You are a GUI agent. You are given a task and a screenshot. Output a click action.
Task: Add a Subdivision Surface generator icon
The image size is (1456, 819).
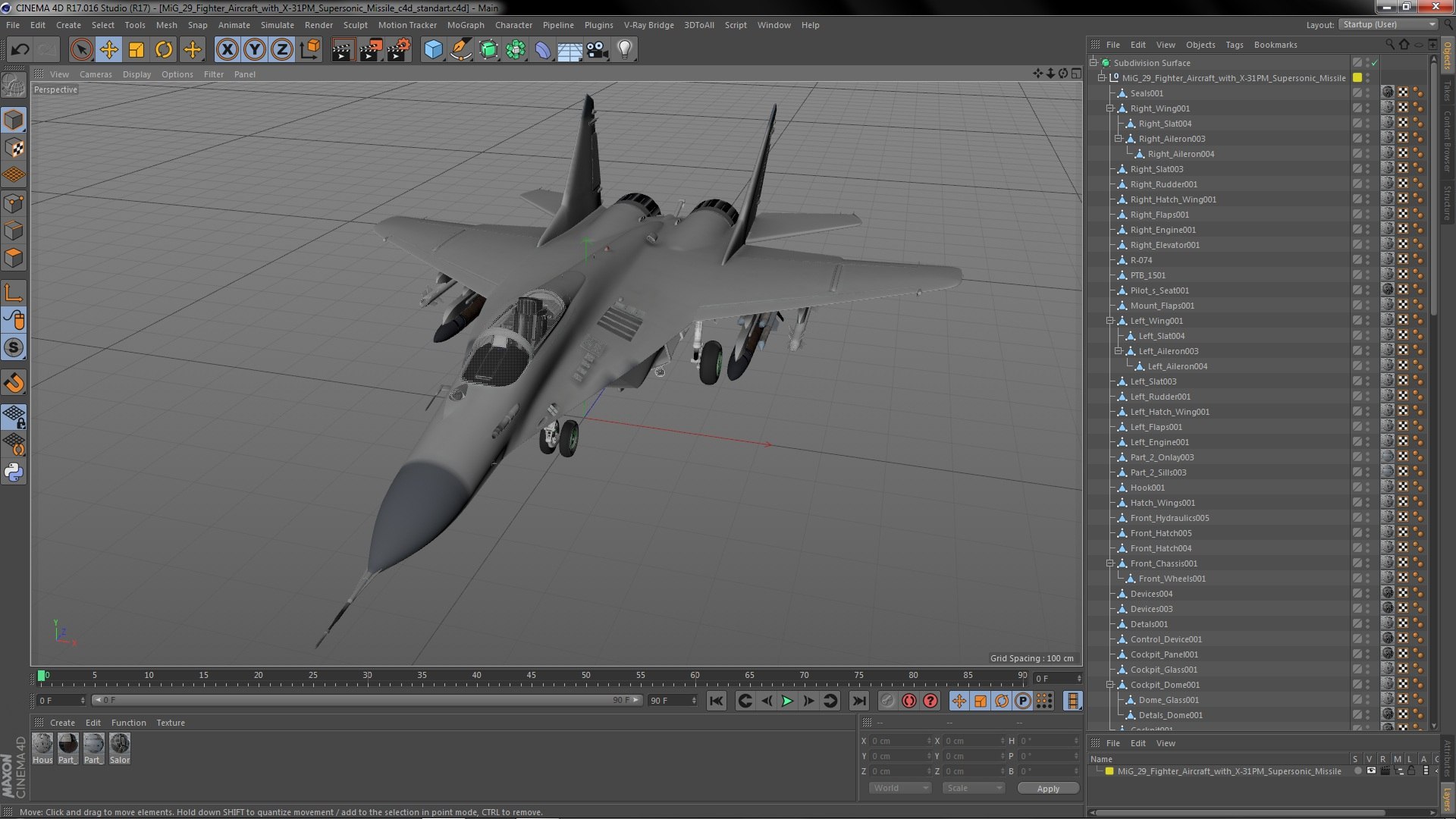point(488,50)
